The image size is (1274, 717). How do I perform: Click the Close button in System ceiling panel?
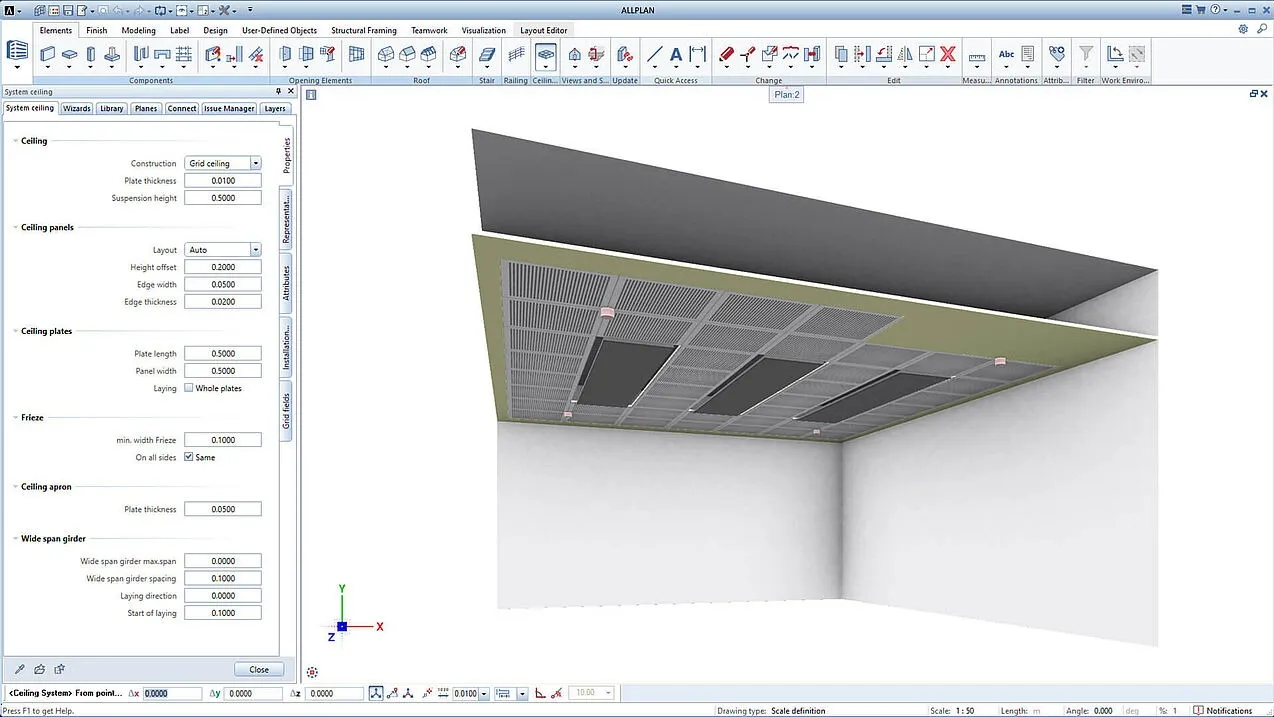click(258, 669)
